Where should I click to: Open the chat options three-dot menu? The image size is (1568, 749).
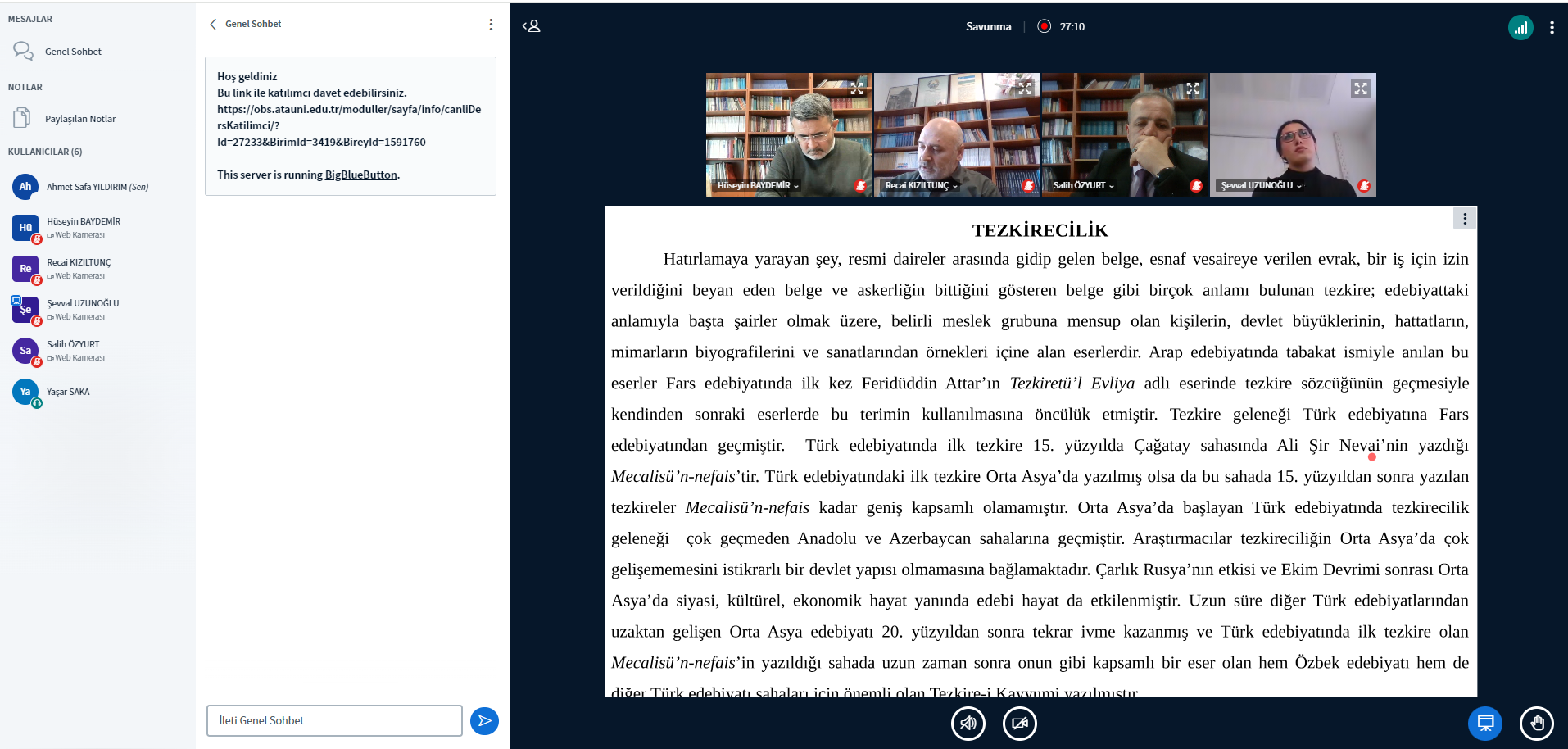[x=491, y=25]
